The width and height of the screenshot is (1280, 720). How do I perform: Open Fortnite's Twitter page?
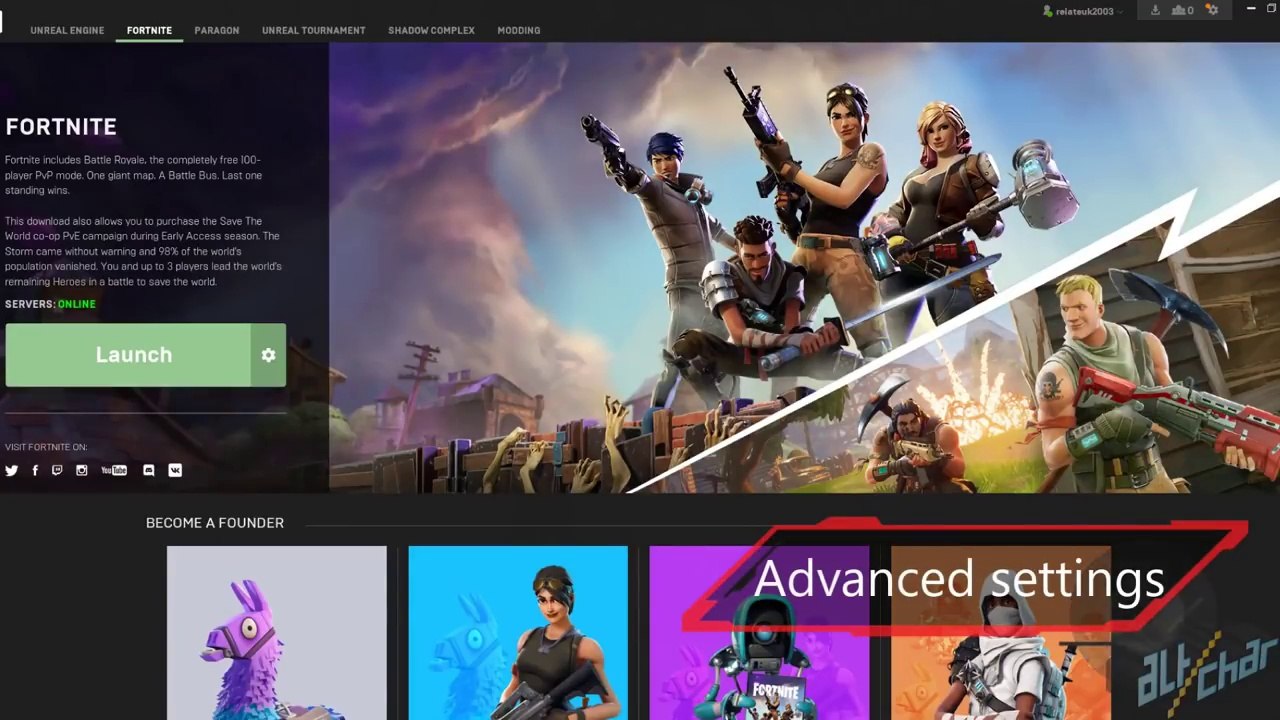coord(12,470)
